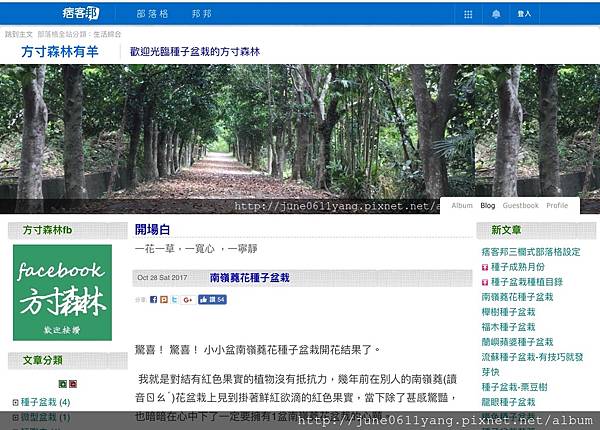Viewport: 600px width, 430px height.
Task: Open the post 南嶺蕘花種子盆栽 title
Action: pyautogui.click(x=249, y=278)
